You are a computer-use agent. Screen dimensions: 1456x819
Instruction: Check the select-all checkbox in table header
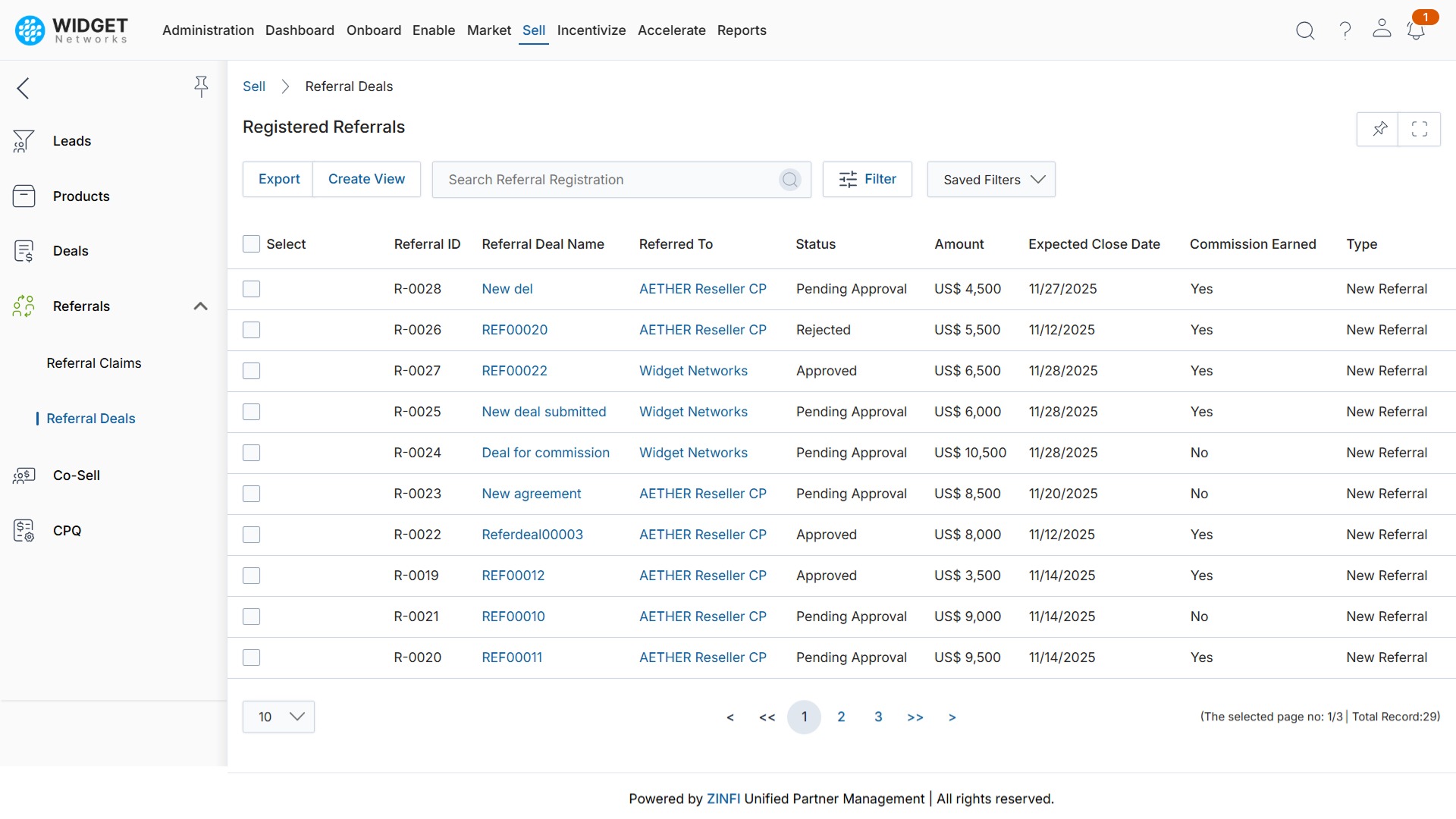click(x=251, y=243)
